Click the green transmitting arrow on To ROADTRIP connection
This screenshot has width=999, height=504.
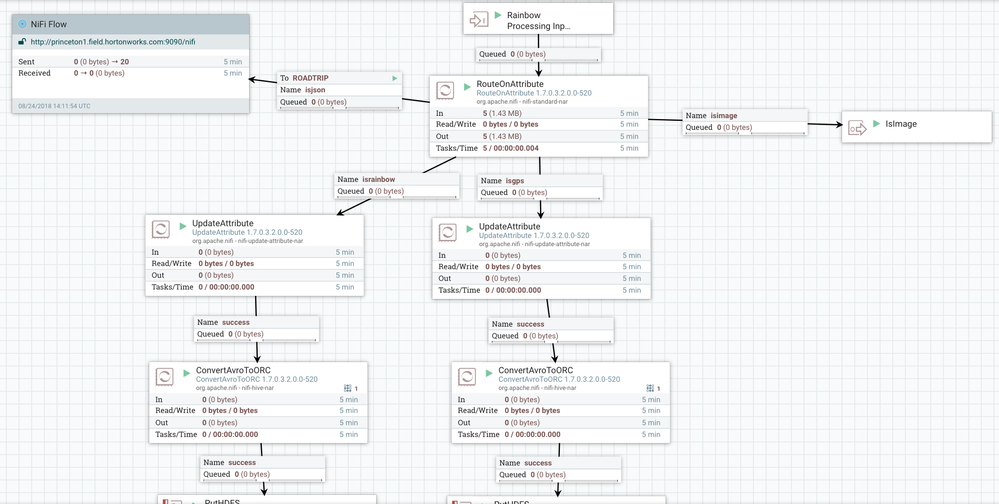(395, 78)
